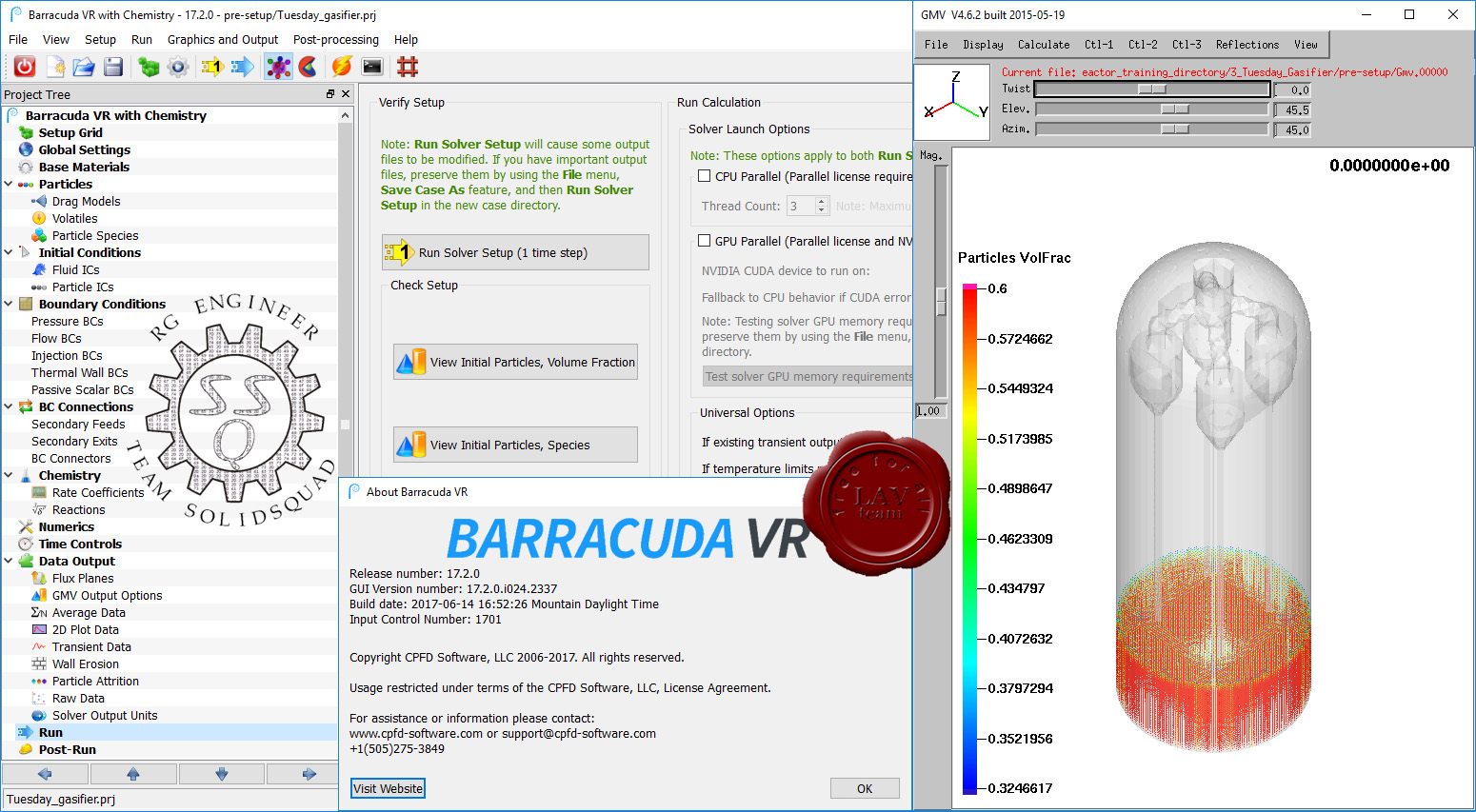Enable CPU Parallel checkbox
The height and width of the screenshot is (812, 1476).
tap(705, 176)
